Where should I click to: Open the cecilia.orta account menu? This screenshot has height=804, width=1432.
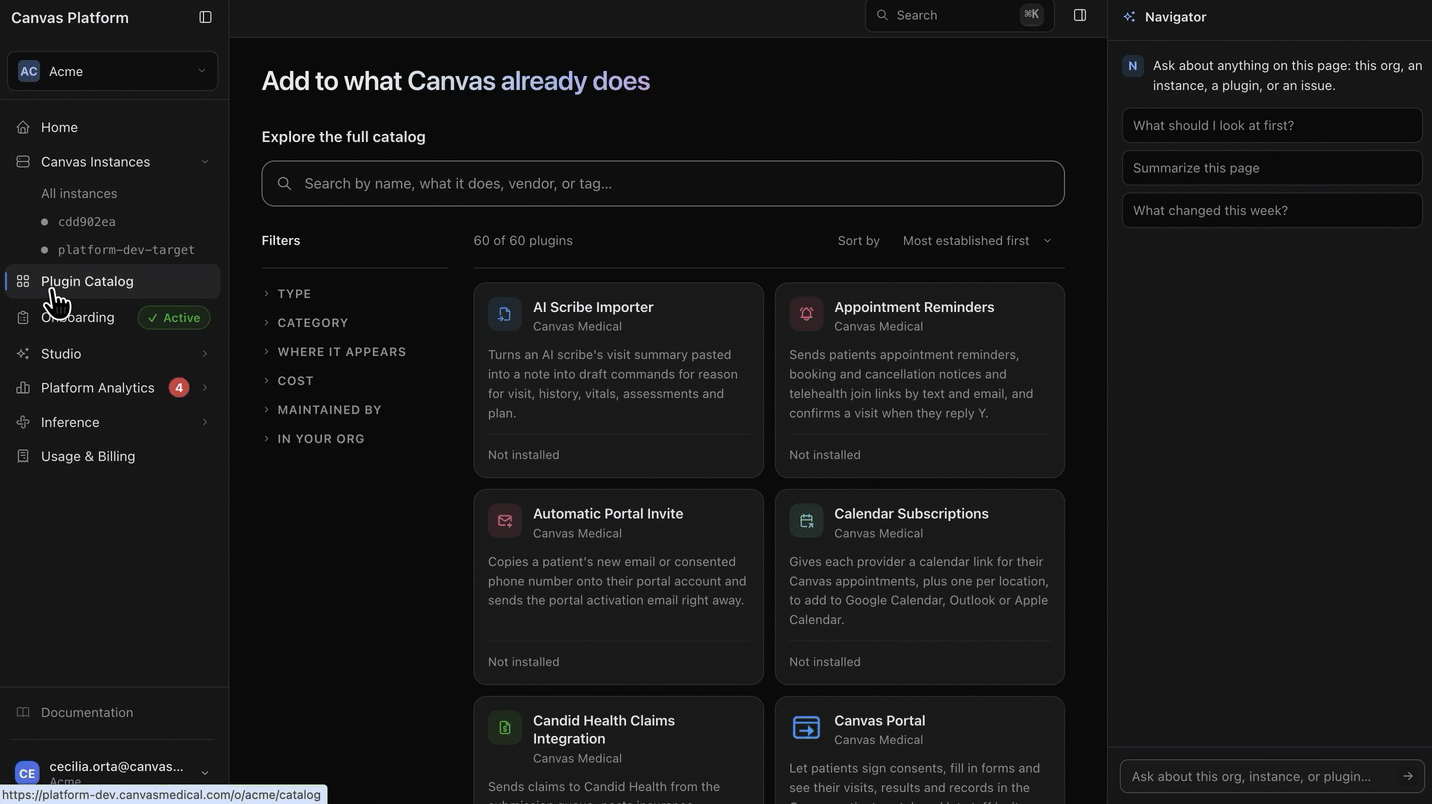(112, 773)
